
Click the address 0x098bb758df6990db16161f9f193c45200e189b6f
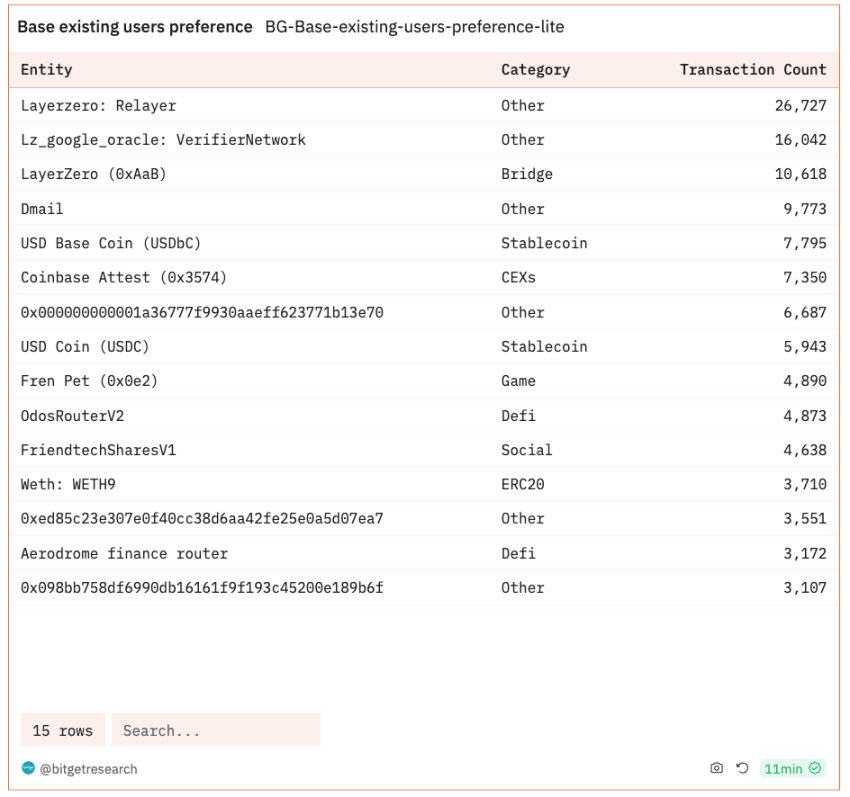[x=202, y=588]
